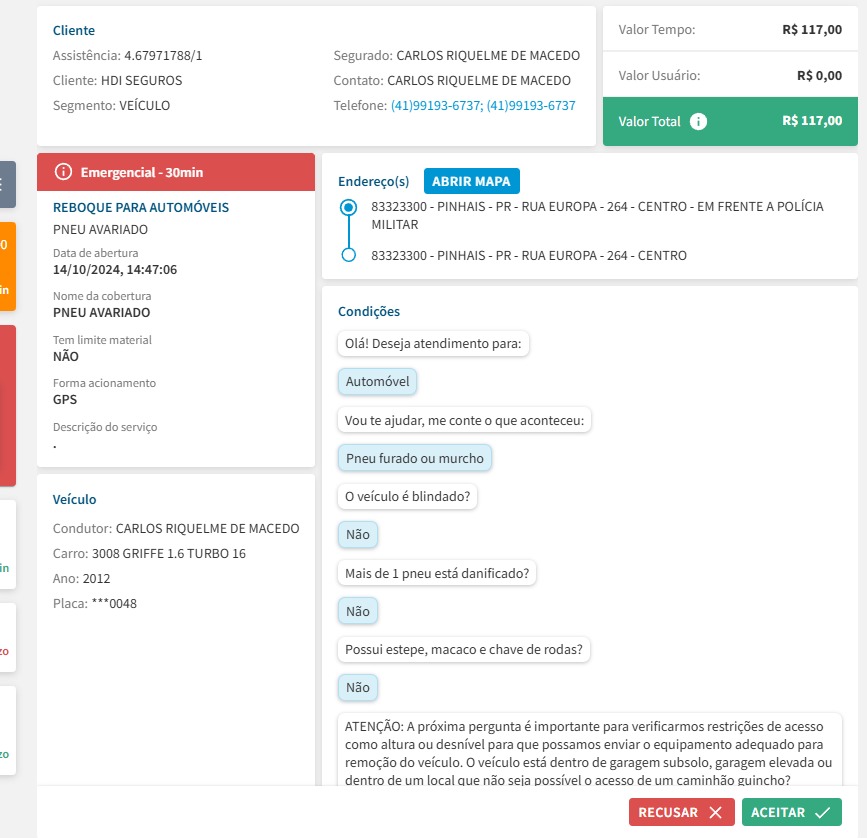Click the second phone number link
This screenshot has height=838, width=867.
coord(530,106)
